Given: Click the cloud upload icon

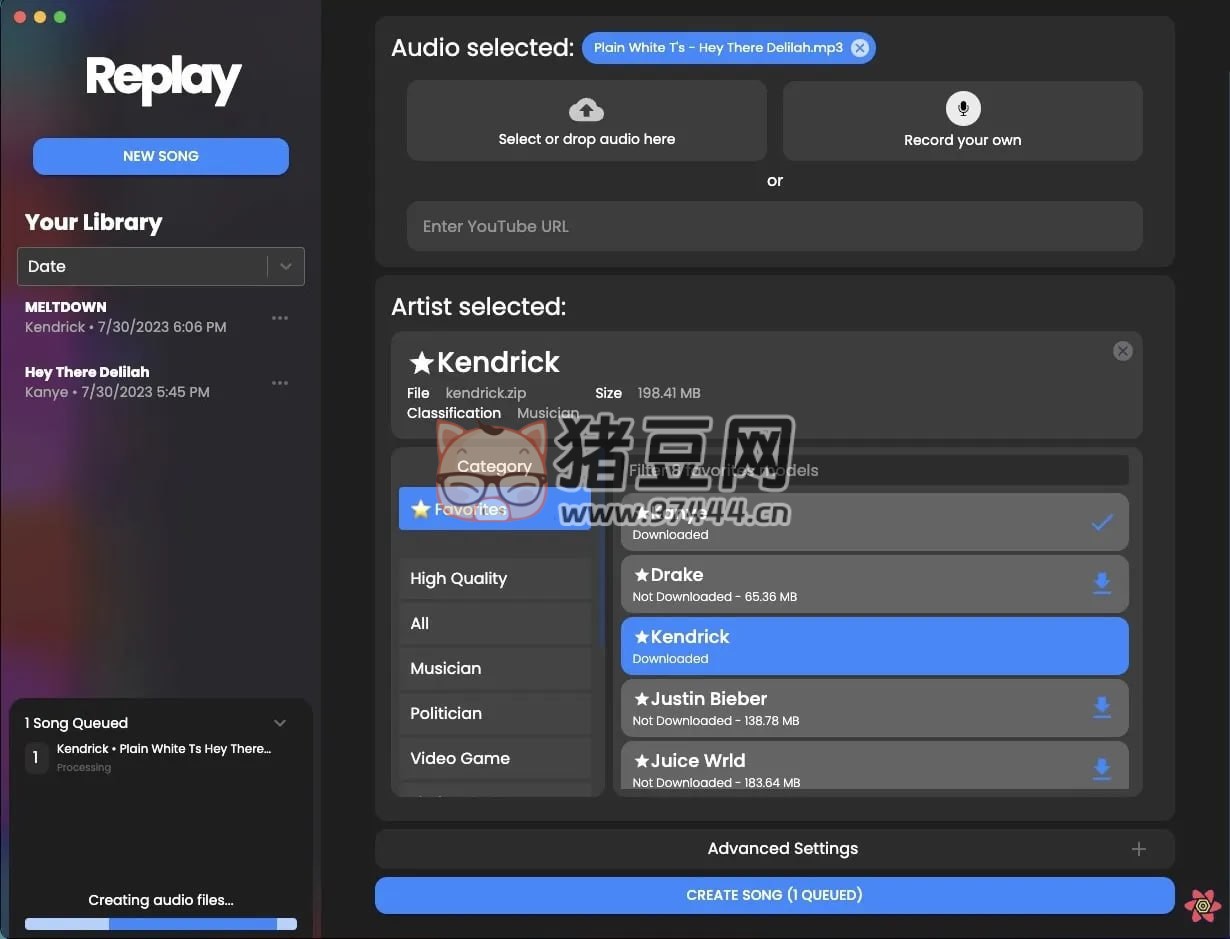Looking at the screenshot, I should tap(586, 110).
